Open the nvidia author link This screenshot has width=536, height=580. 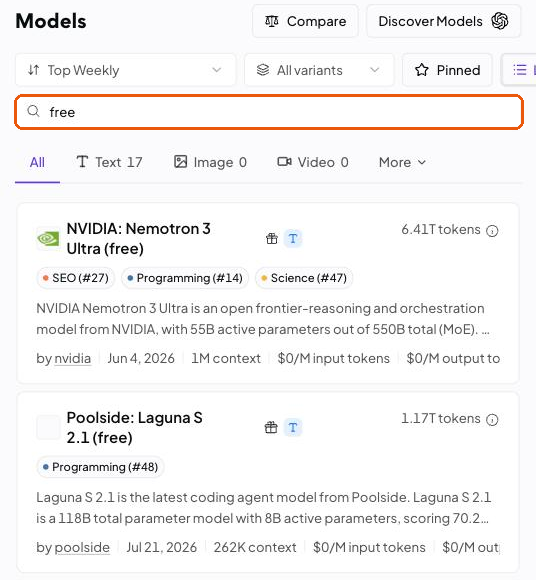73,358
